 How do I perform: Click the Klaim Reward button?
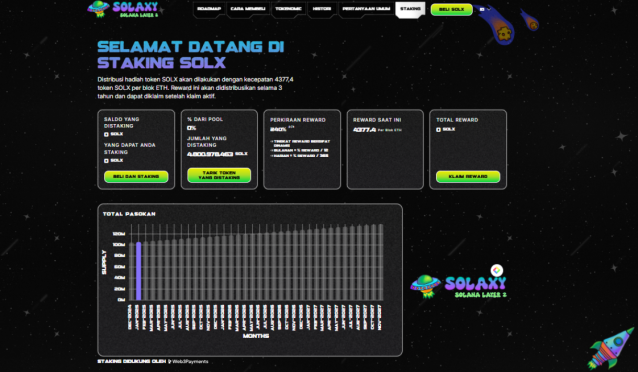(x=468, y=176)
